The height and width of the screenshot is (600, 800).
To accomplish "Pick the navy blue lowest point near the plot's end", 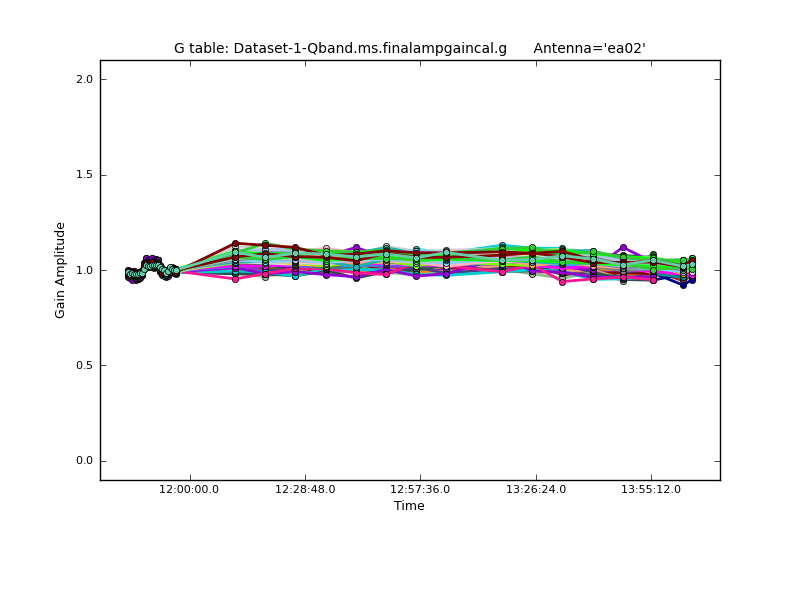I will tap(683, 284).
